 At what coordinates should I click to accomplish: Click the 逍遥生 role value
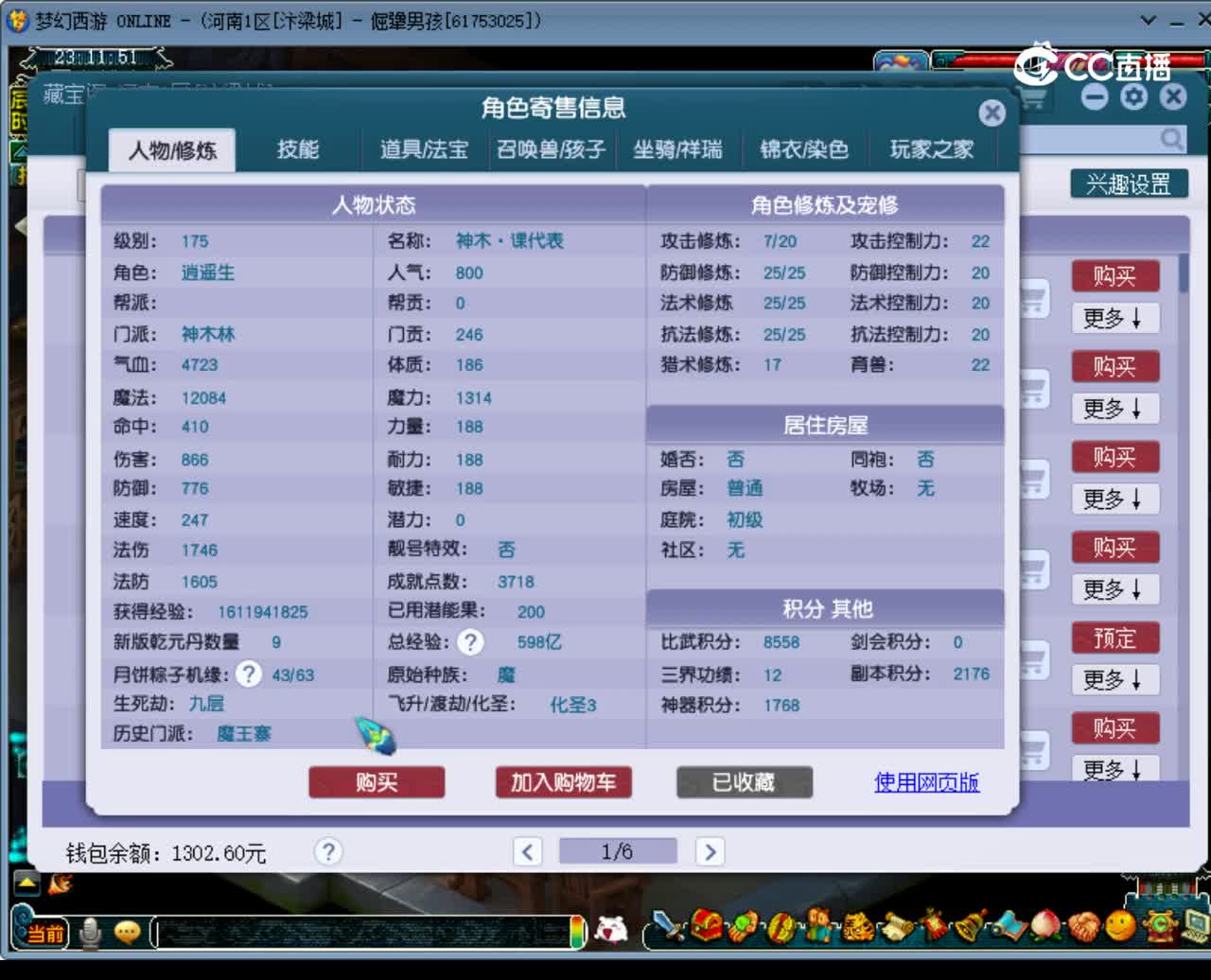pyautogui.click(x=208, y=272)
